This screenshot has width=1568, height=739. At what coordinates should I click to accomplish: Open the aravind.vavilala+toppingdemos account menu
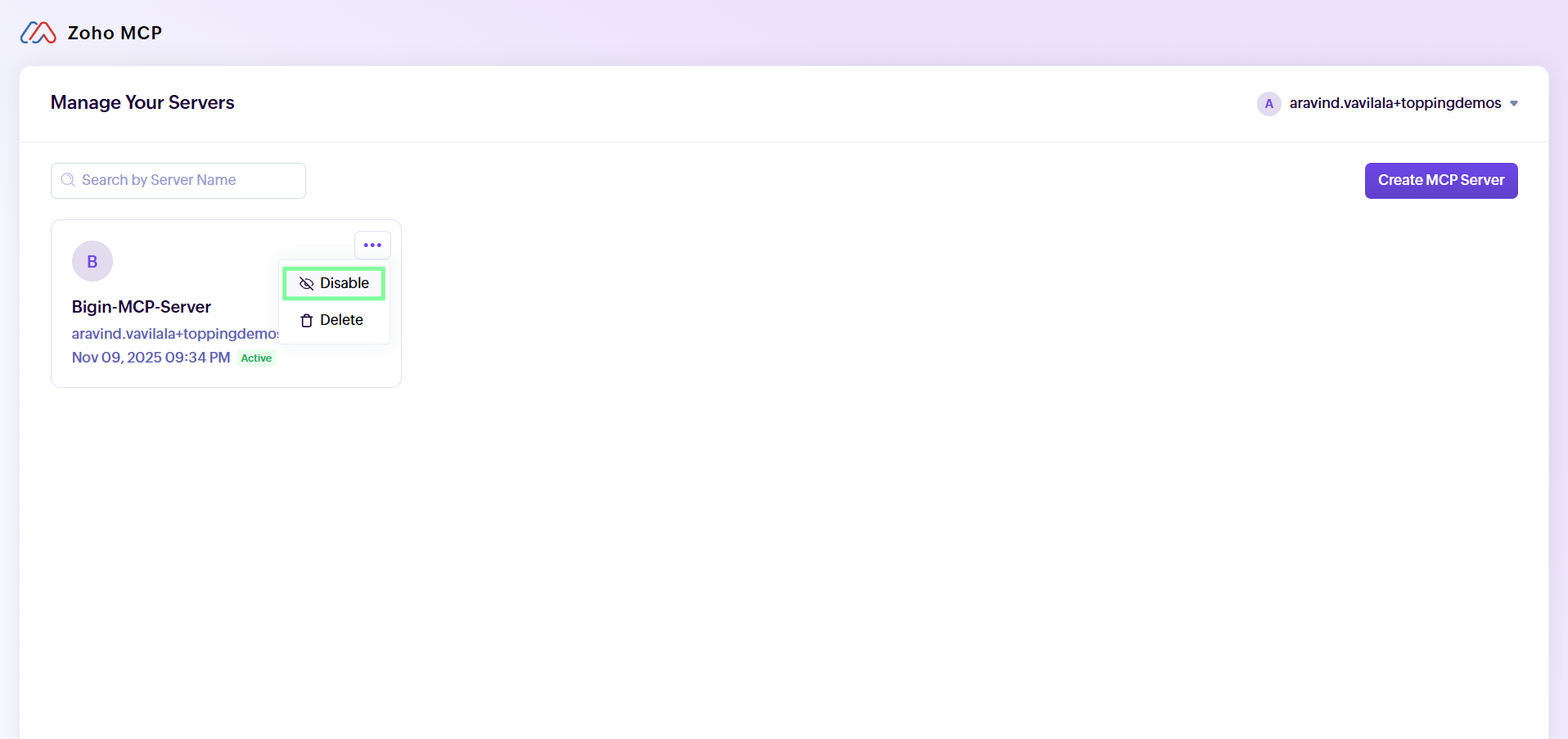coord(1395,103)
